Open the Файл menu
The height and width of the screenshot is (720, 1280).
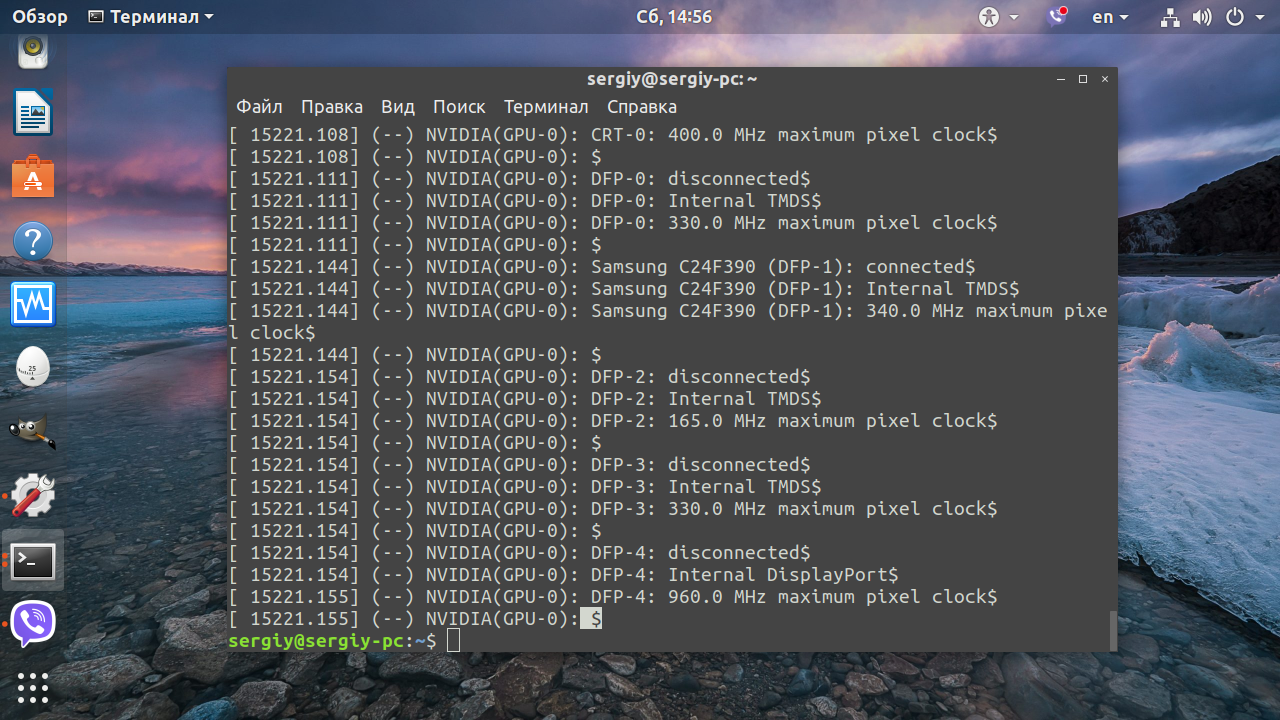tap(259, 106)
